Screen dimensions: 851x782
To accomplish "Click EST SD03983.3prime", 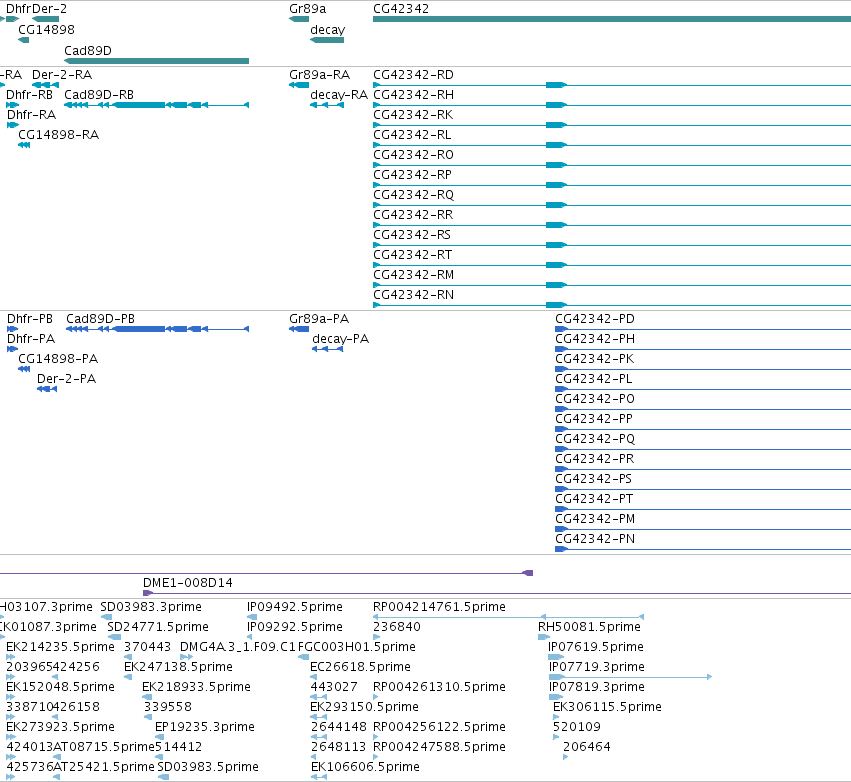I will click(151, 607).
